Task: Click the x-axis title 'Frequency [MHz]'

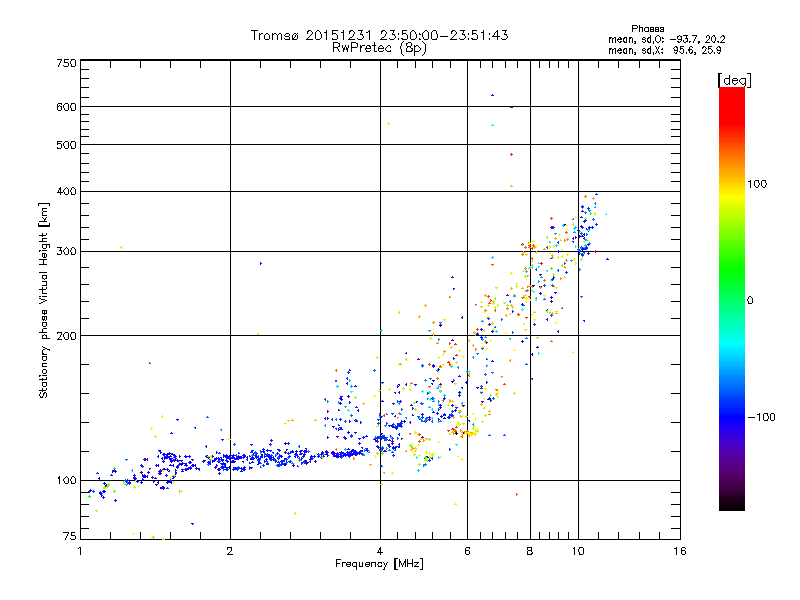Action: 379,564
